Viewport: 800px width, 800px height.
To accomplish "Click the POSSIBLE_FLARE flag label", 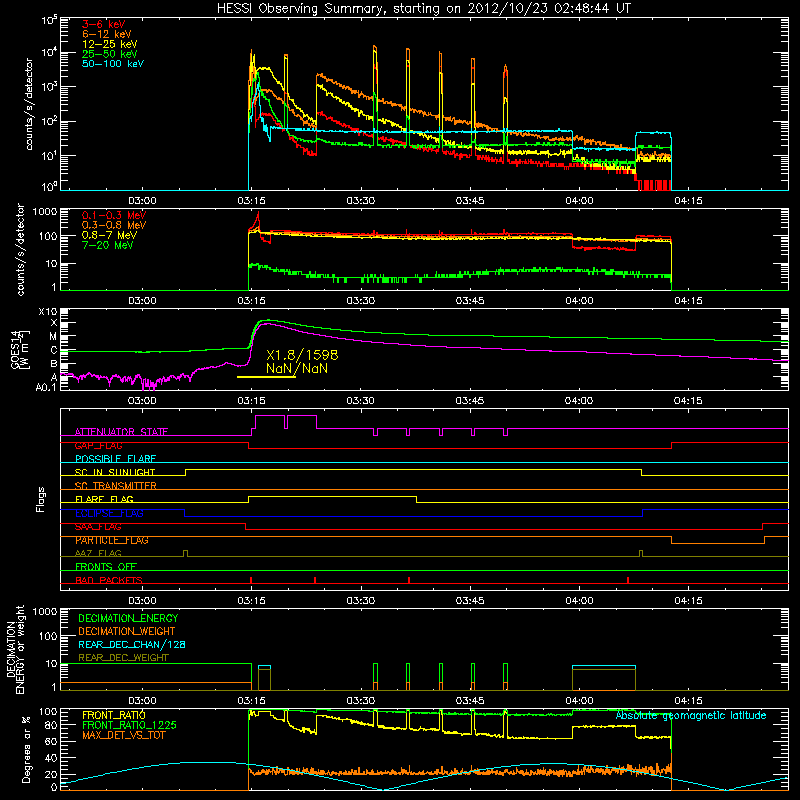I will (115, 459).
